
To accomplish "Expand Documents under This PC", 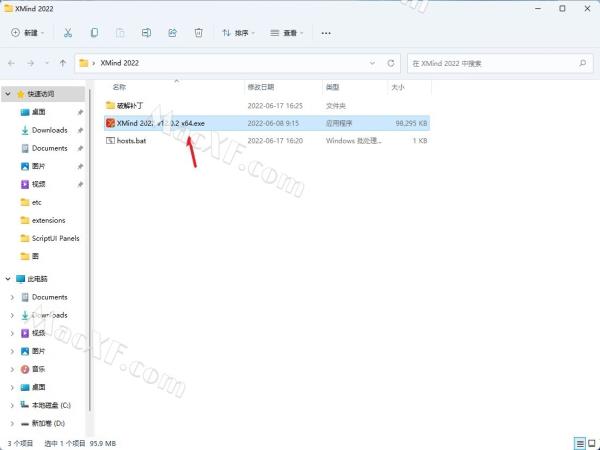I will coord(12,297).
